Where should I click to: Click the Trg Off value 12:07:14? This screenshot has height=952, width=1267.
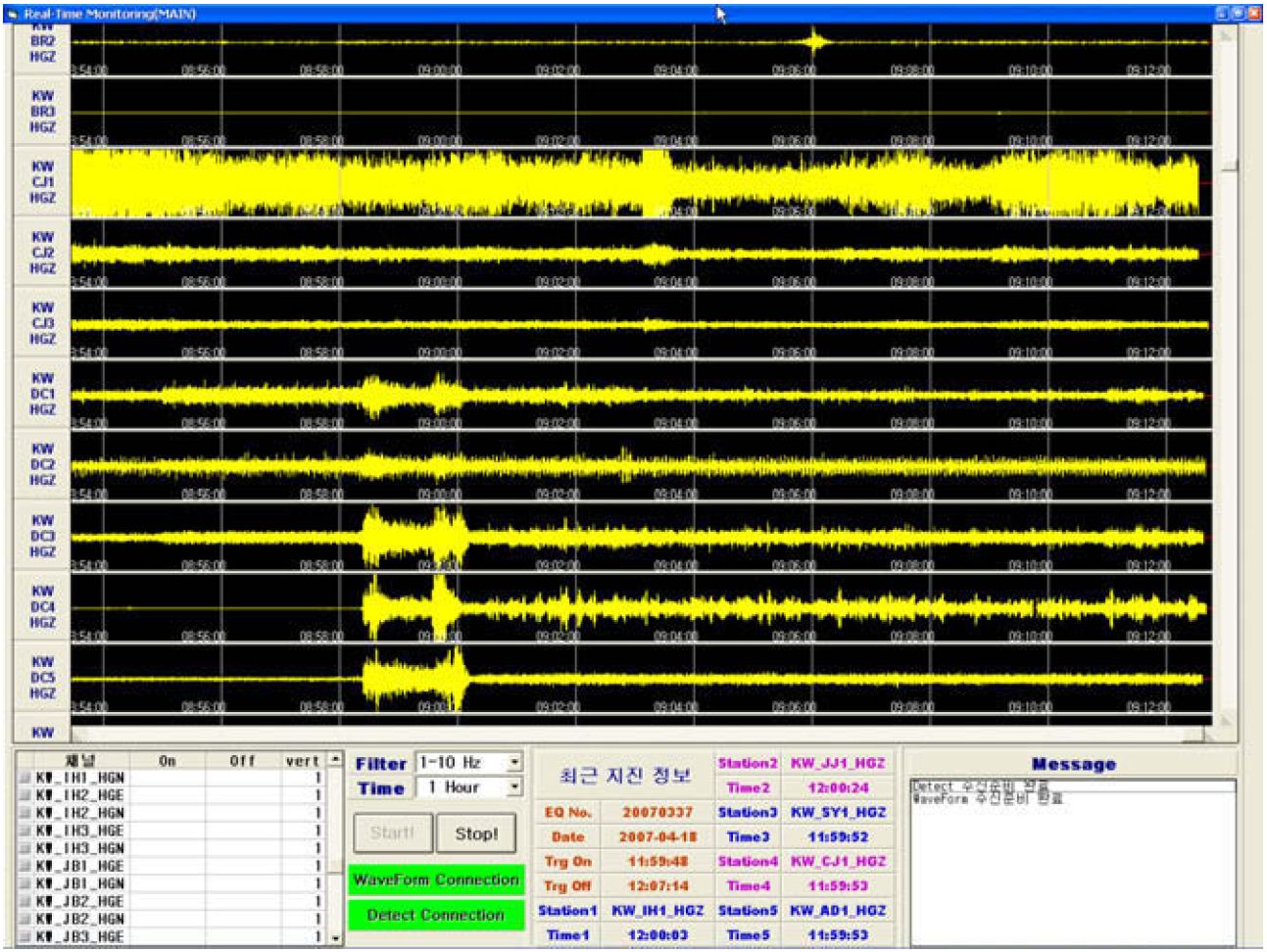(657, 885)
